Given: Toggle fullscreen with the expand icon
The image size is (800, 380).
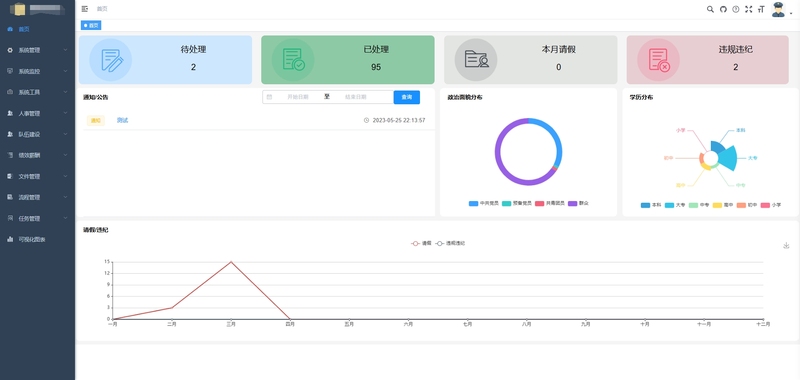Looking at the screenshot, I should (x=748, y=9).
